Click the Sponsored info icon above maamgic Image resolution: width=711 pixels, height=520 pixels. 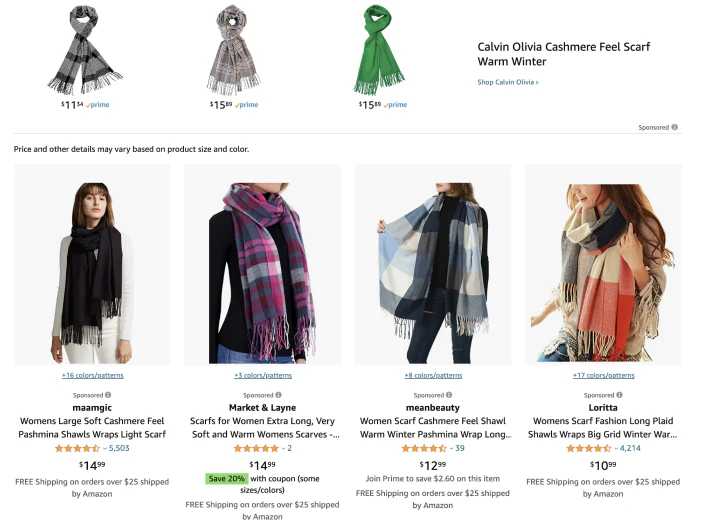(x=108, y=395)
